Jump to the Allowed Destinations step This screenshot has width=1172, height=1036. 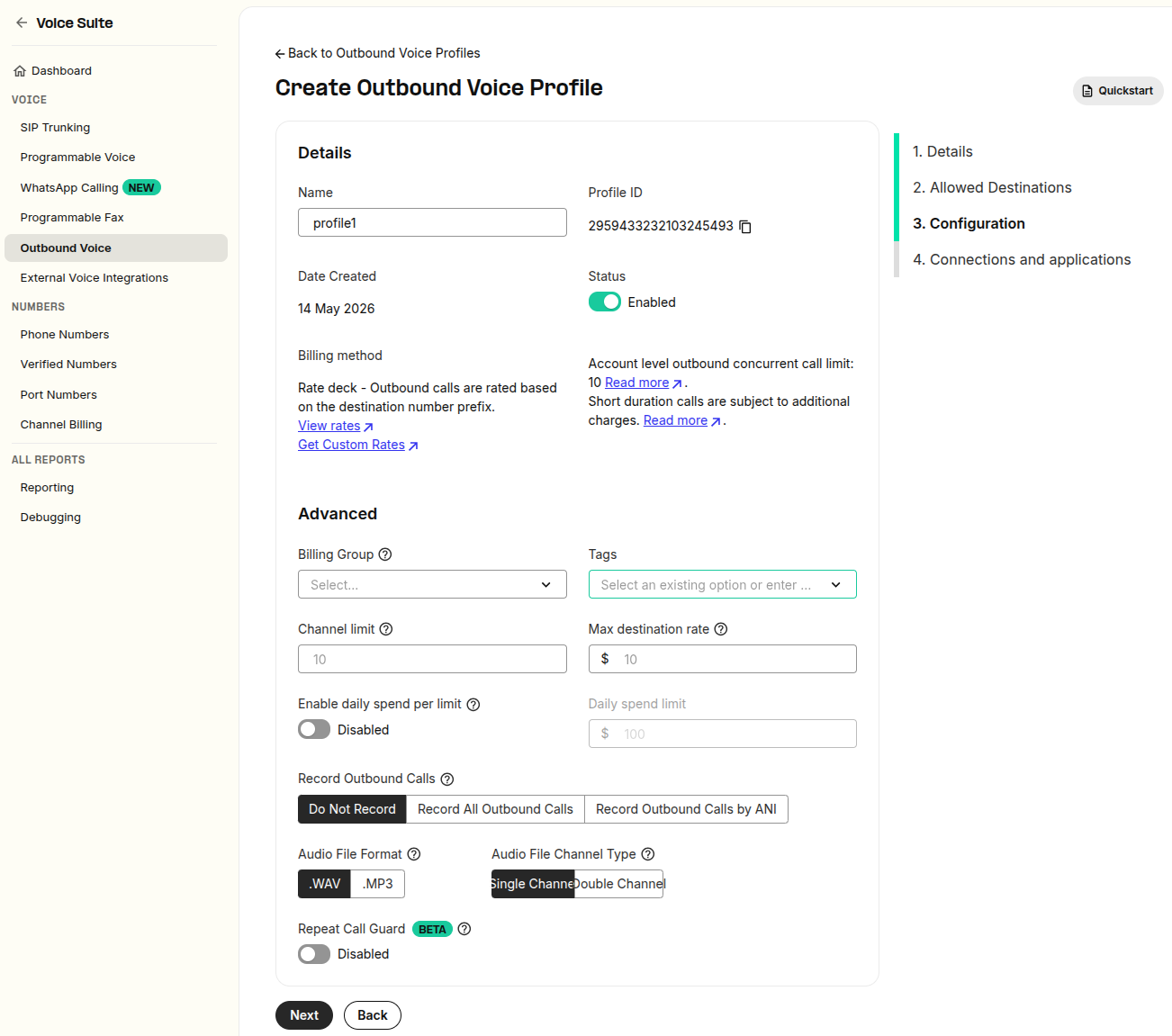click(992, 187)
